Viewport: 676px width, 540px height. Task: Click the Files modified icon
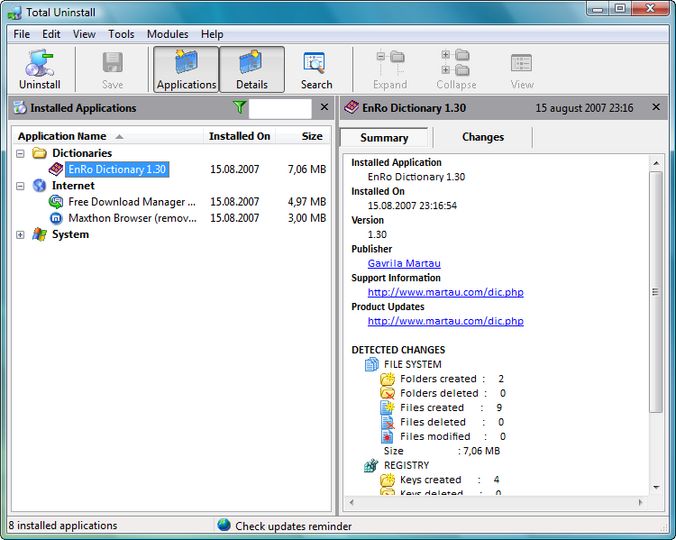(x=387, y=437)
